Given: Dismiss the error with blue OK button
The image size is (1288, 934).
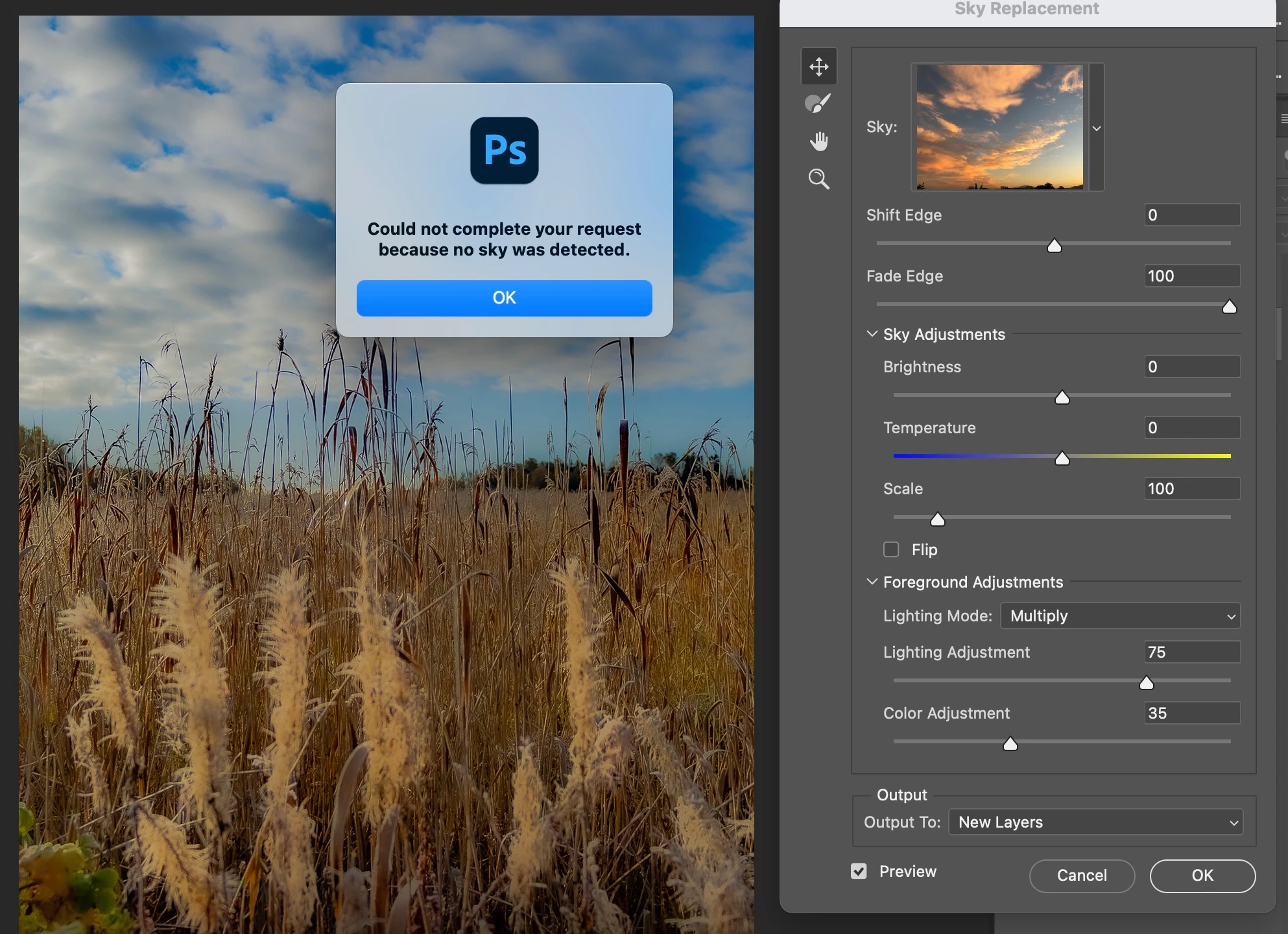Looking at the screenshot, I should pyautogui.click(x=504, y=298).
